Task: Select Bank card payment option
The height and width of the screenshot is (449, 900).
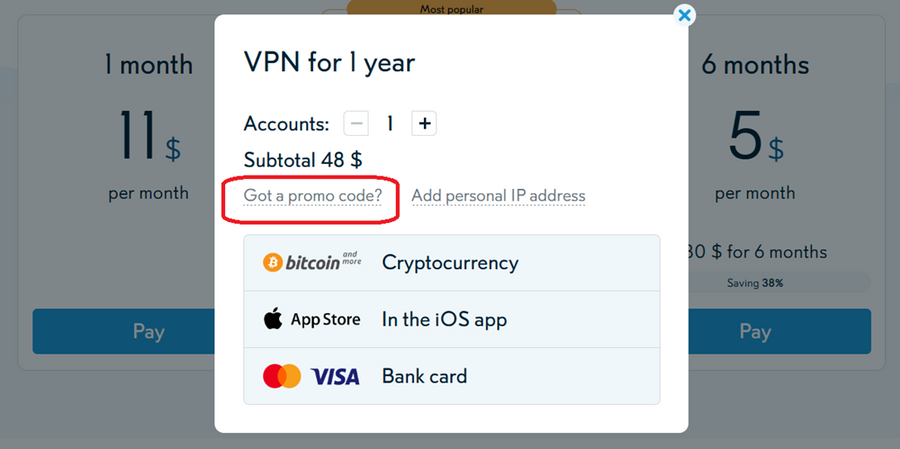Action: pos(424,377)
